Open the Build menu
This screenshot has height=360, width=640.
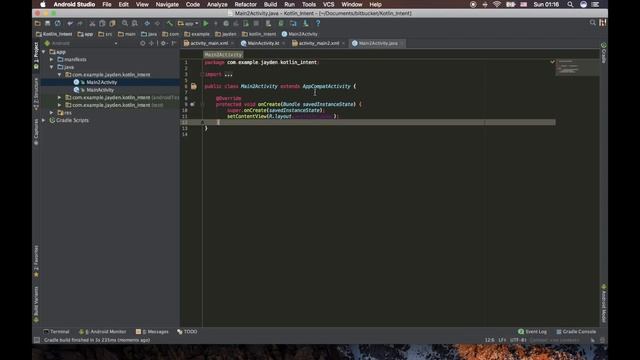point(270,4)
